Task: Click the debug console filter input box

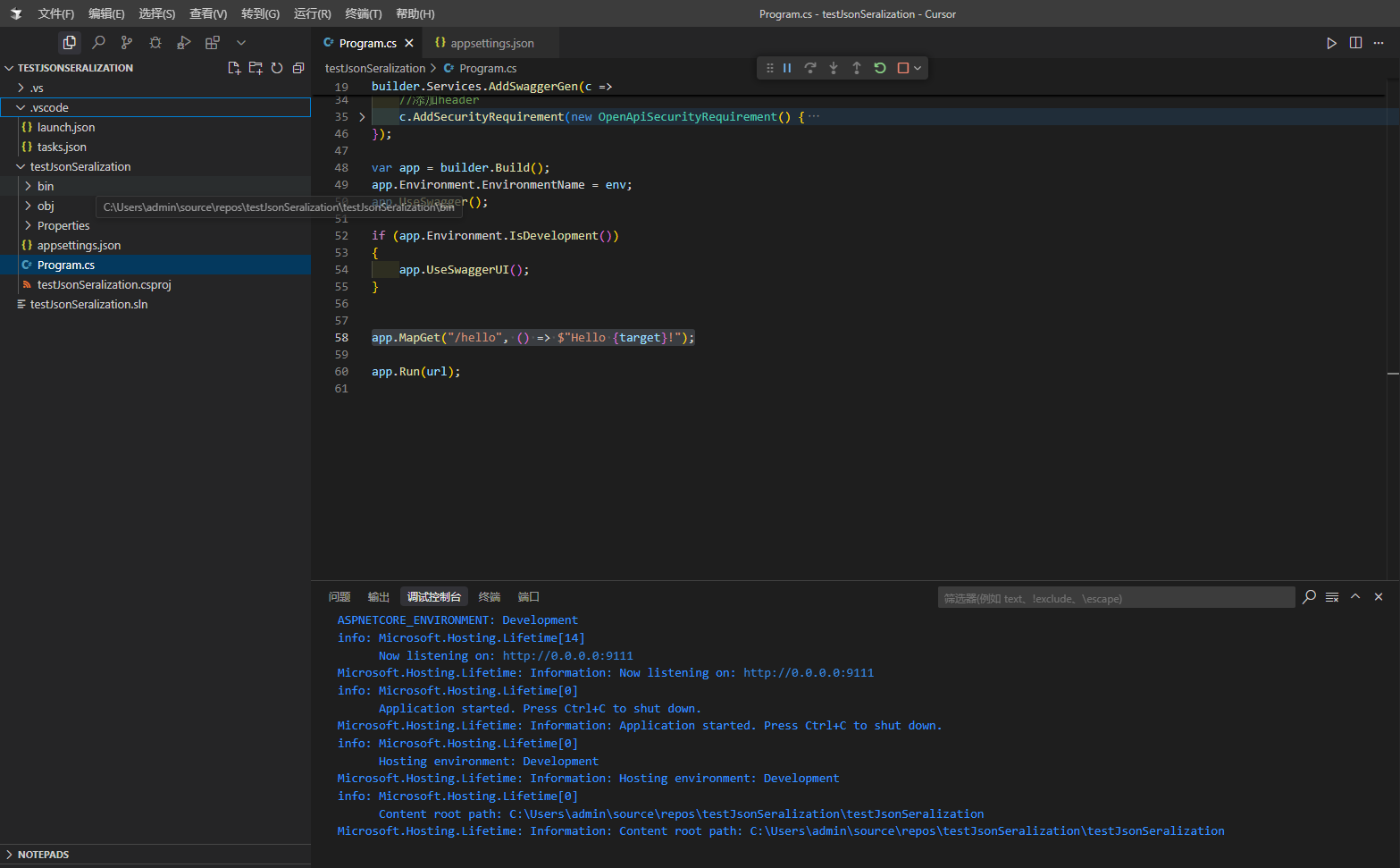Action: coord(1115,598)
